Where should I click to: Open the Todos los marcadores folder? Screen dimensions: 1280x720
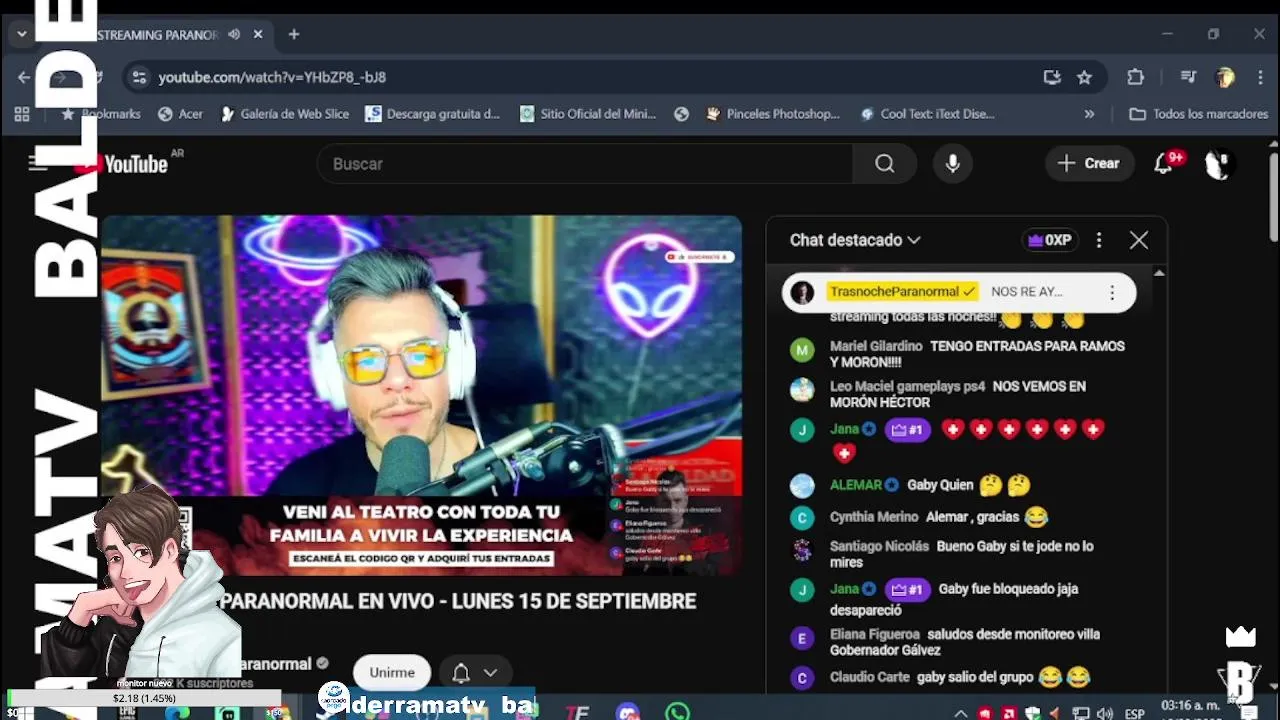click(x=1199, y=114)
